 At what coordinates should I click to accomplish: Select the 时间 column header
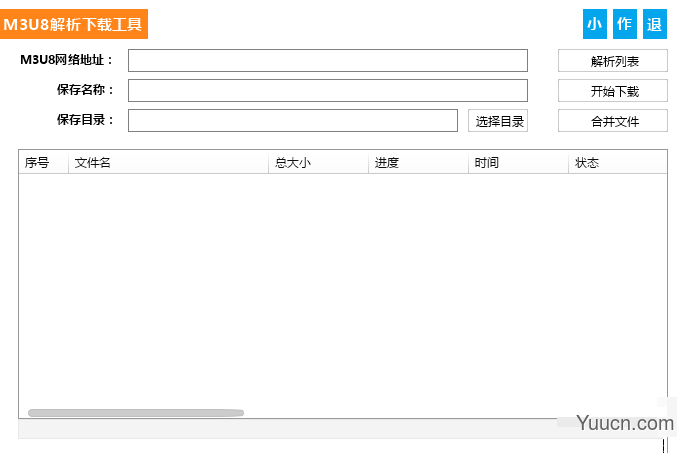[518, 163]
